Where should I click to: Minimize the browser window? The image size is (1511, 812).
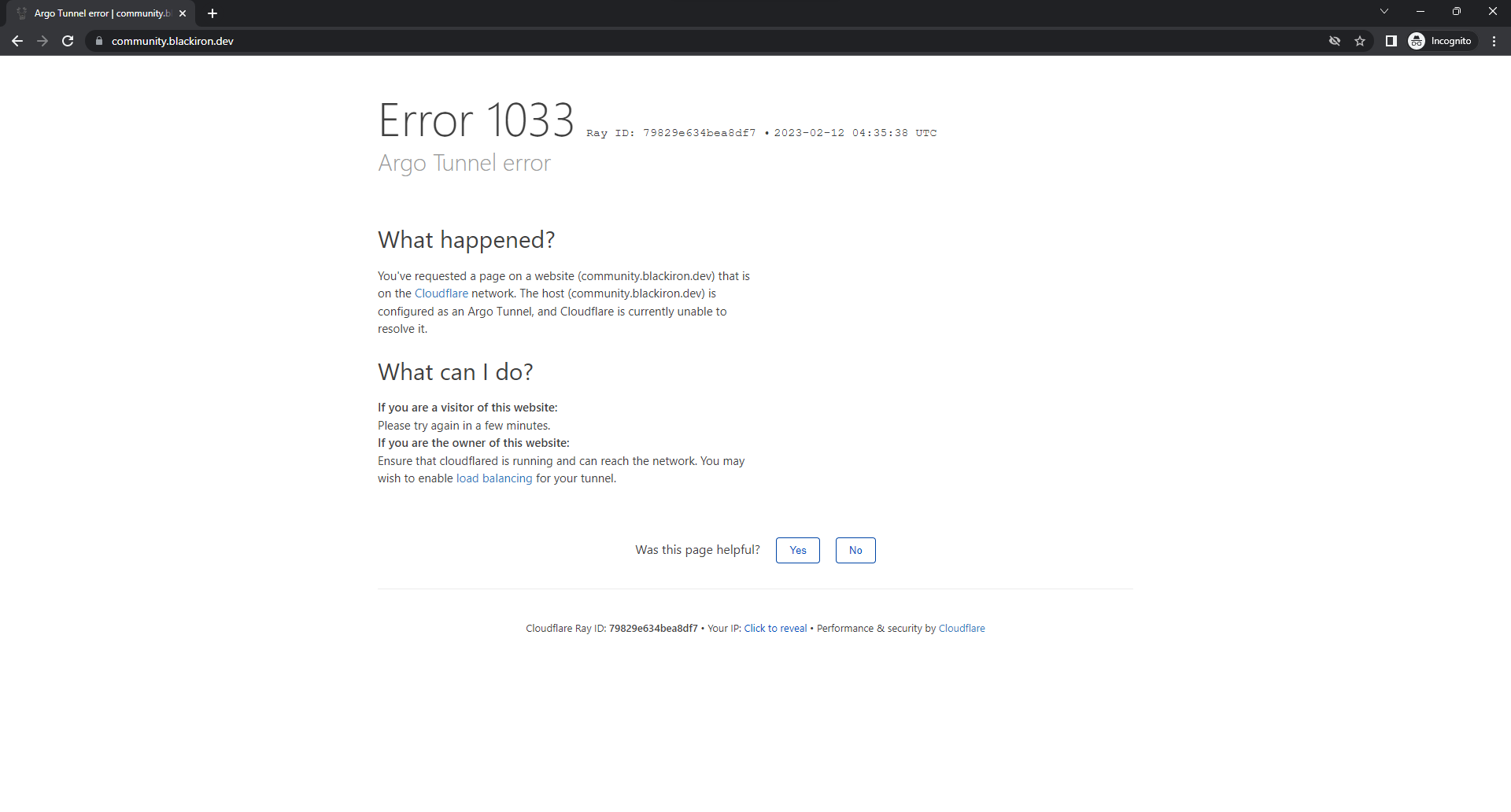pyautogui.click(x=1420, y=11)
